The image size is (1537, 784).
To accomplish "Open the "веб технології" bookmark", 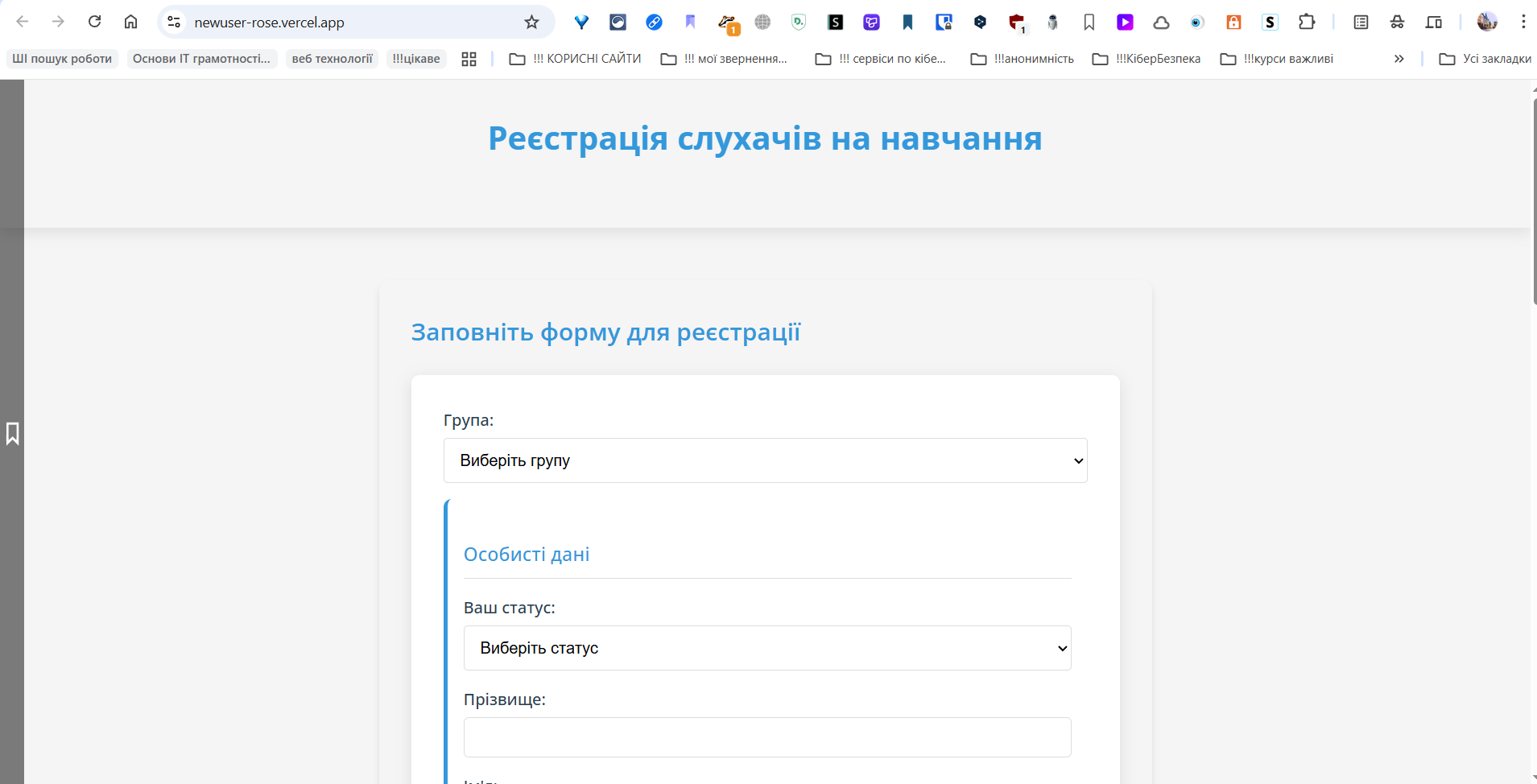I will [332, 59].
